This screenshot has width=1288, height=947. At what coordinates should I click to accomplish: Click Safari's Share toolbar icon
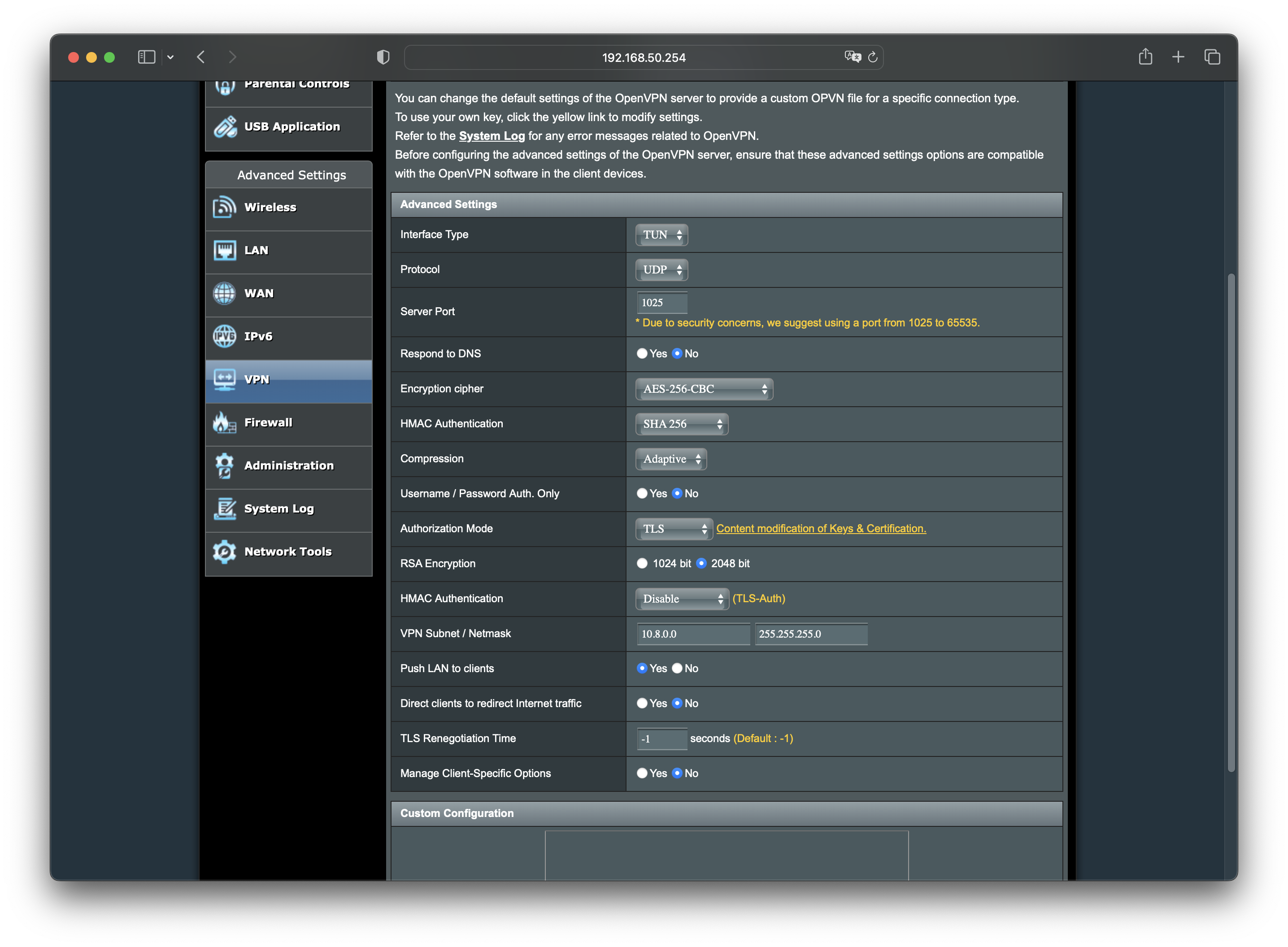(x=1144, y=57)
